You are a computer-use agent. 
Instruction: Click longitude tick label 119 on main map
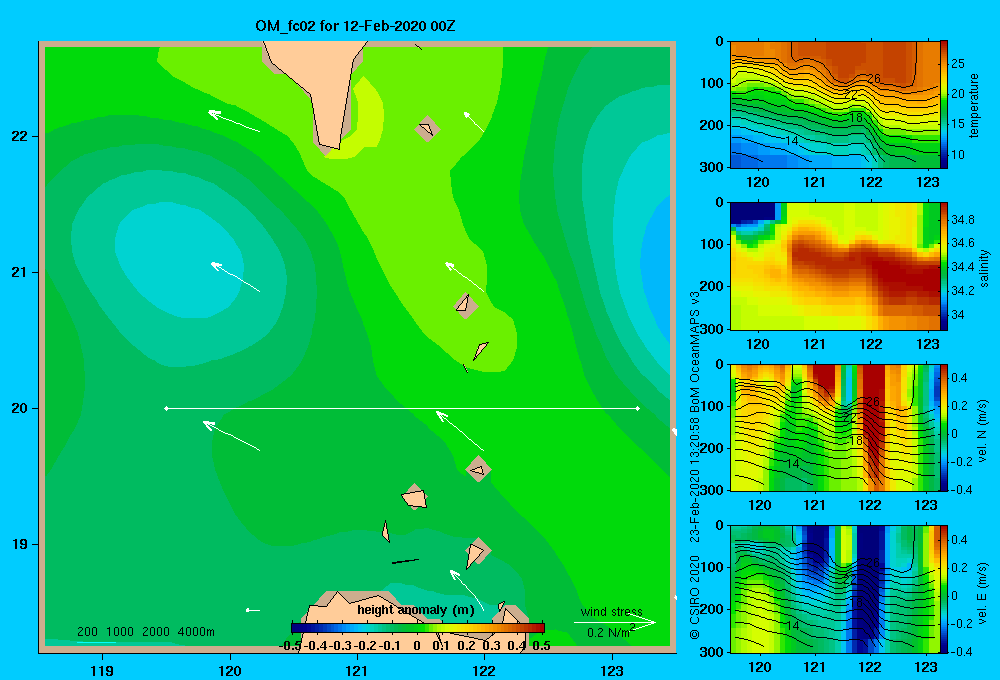tap(102, 670)
